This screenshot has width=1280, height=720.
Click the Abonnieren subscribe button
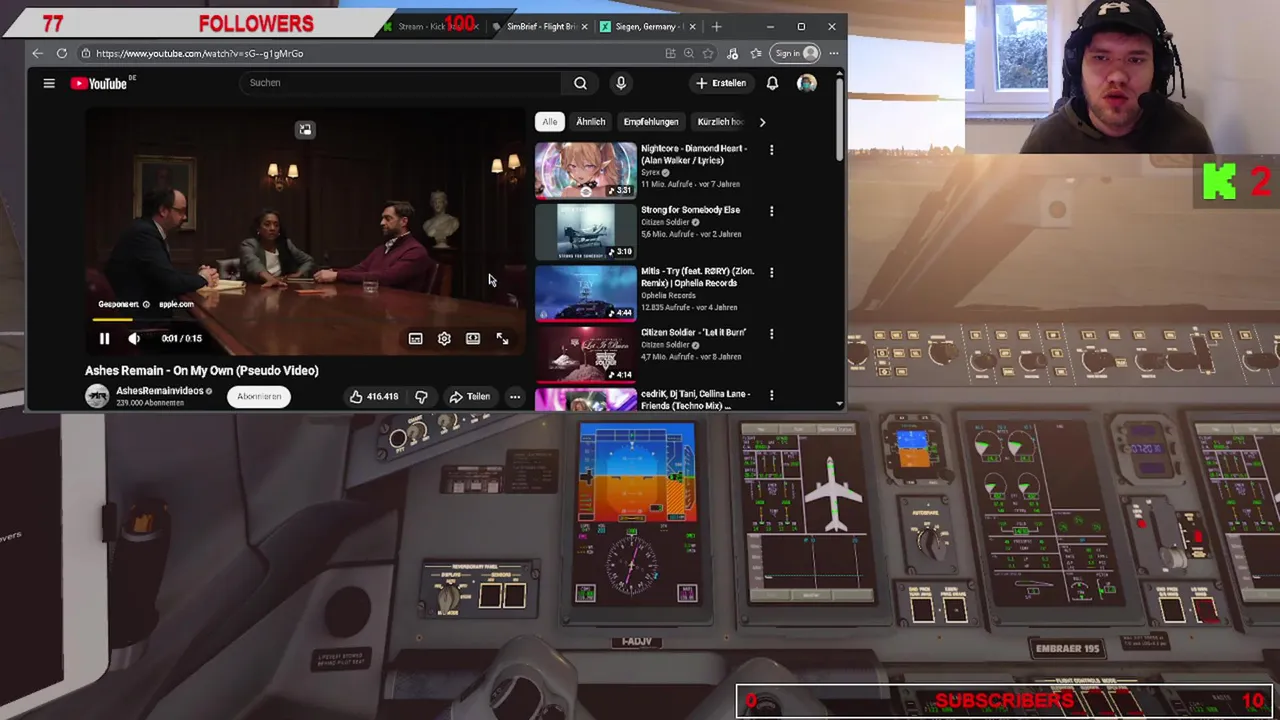[259, 396]
